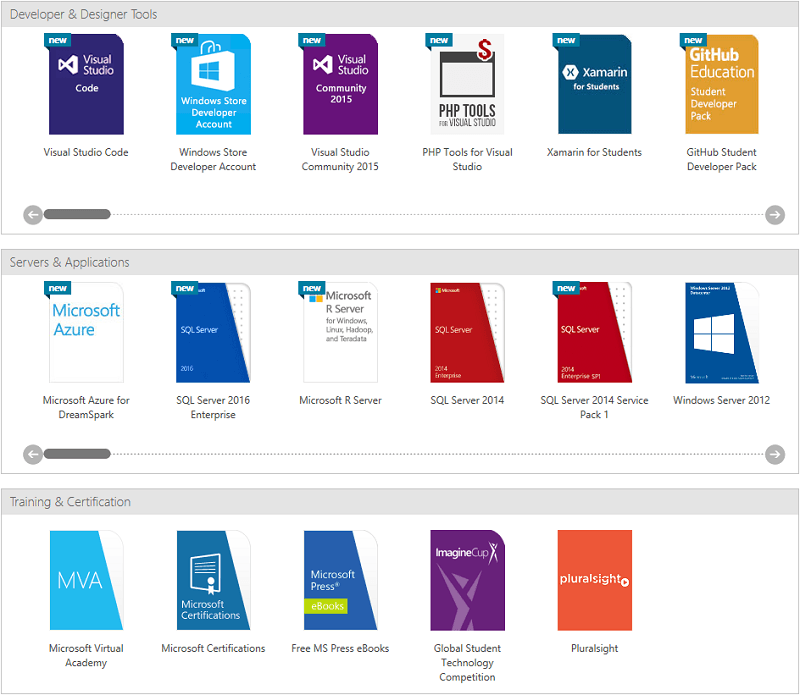This screenshot has width=800, height=695.
Task: Choose the SQL Server 2014 Enterprise box without SP1
Action: tap(467, 332)
